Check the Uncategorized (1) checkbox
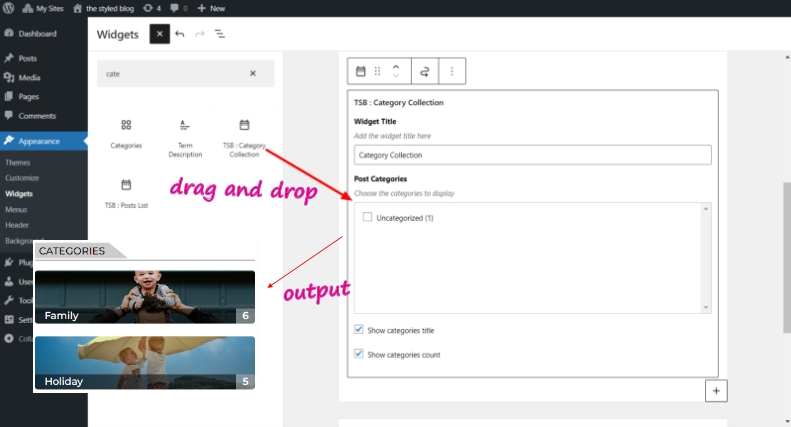This screenshot has height=427, width=791. coord(368,217)
